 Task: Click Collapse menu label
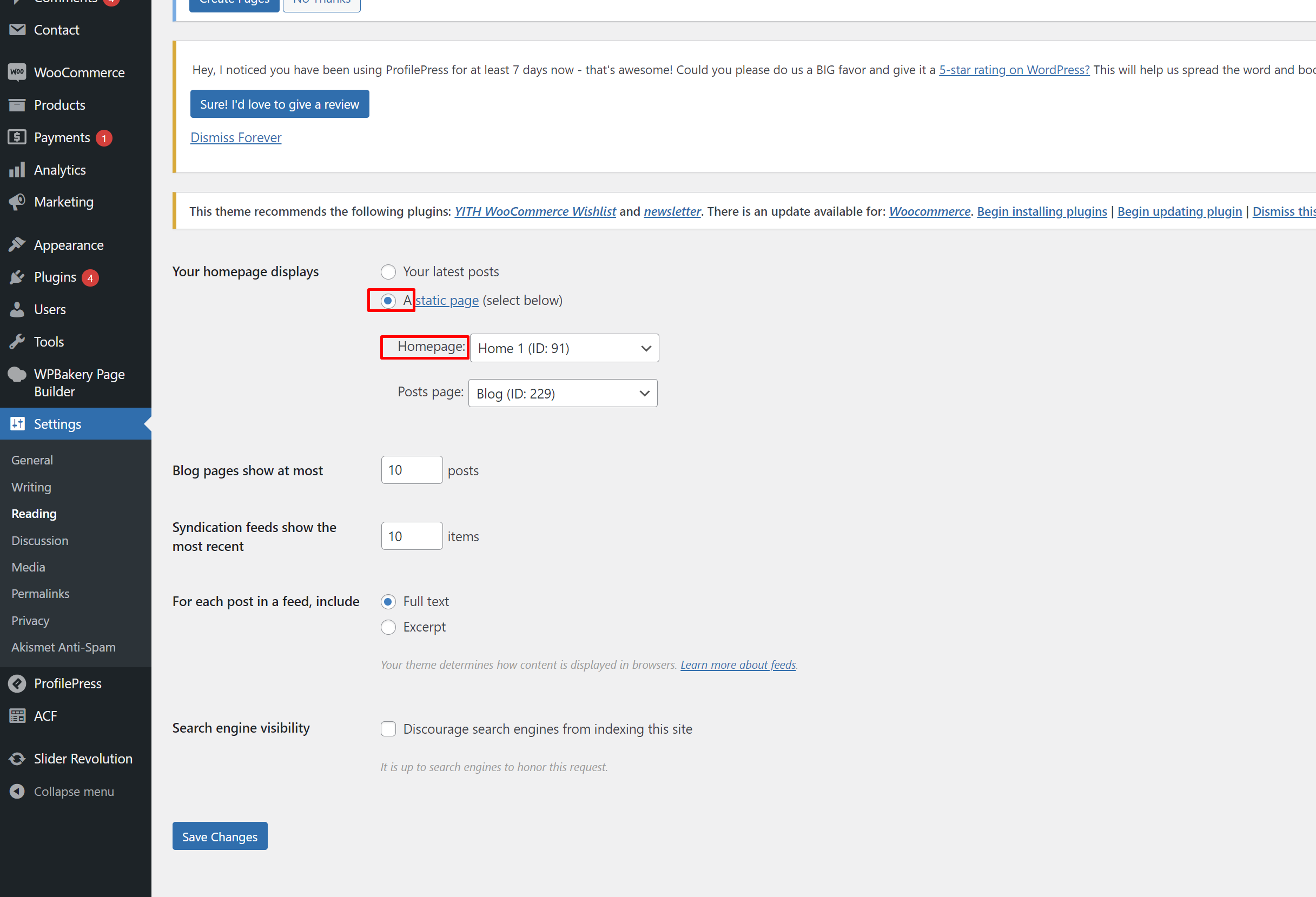point(74,792)
